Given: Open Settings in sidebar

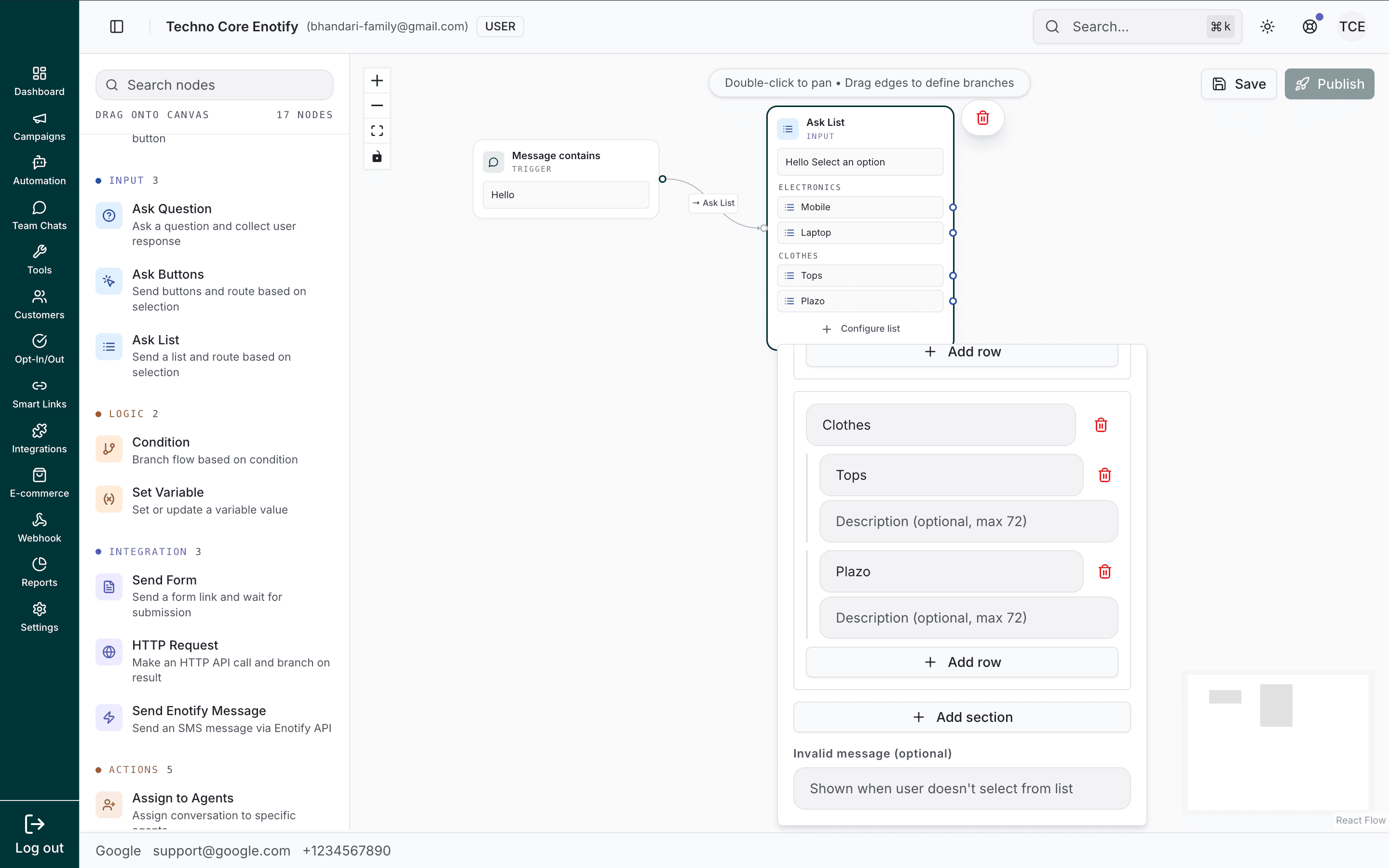Looking at the screenshot, I should [39, 617].
